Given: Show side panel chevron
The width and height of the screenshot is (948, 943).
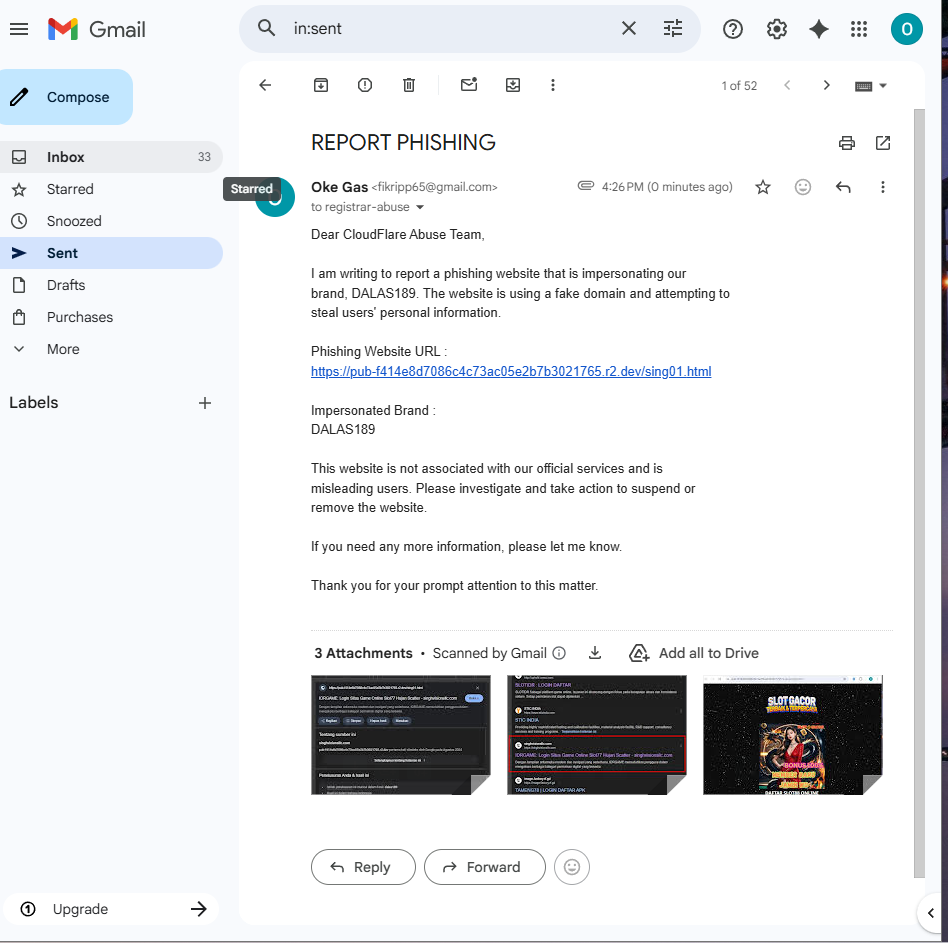Looking at the screenshot, I should pyautogui.click(x=931, y=913).
